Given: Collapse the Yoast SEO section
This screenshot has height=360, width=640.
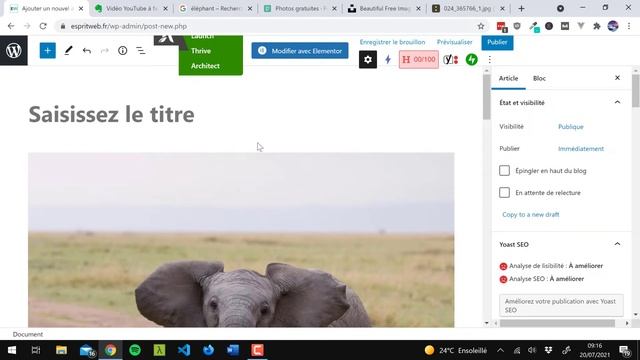Looking at the screenshot, I should [617, 244].
